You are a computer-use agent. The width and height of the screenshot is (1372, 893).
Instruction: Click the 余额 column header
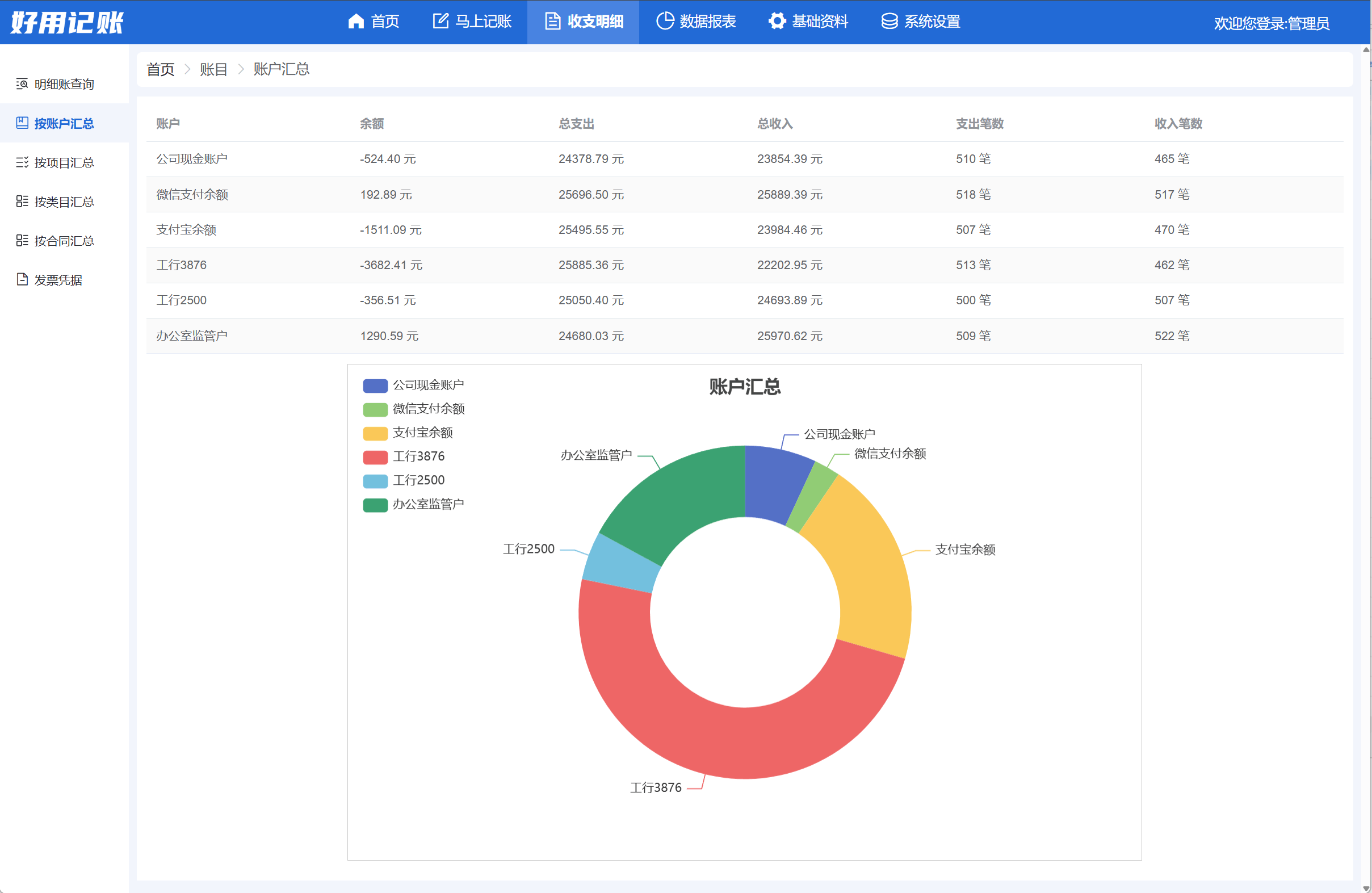(372, 124)
